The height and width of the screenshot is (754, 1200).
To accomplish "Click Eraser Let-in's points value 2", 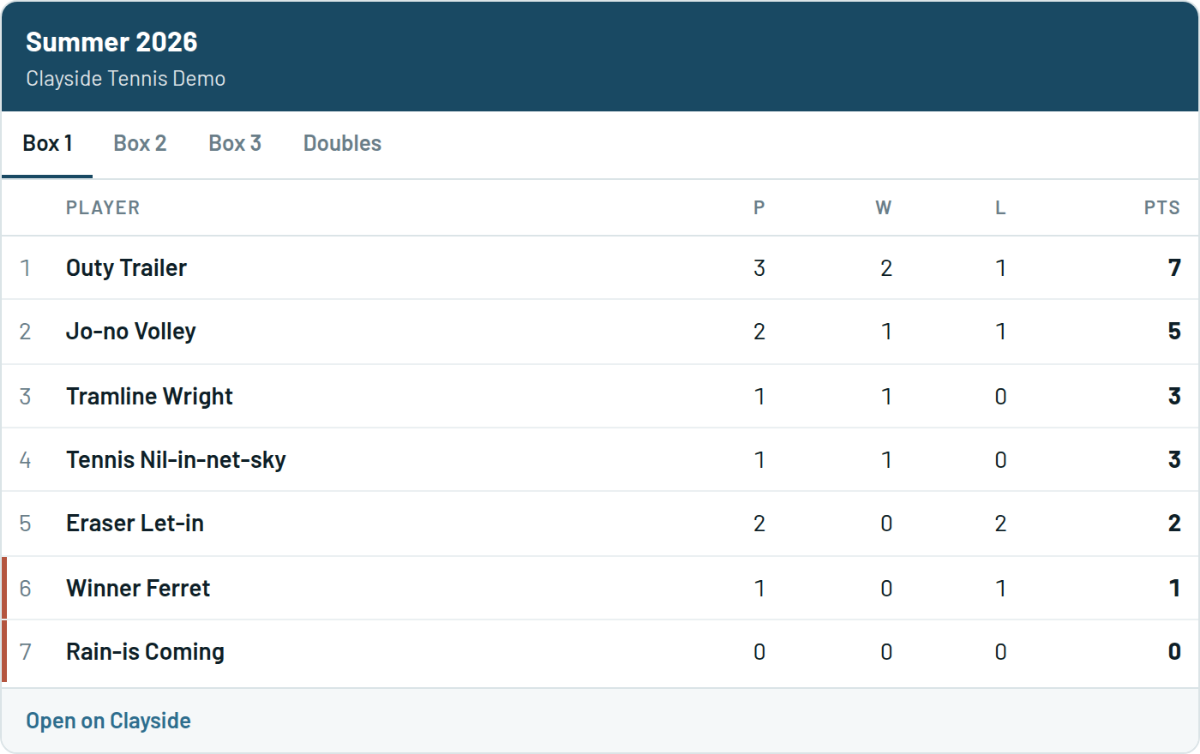I will tap(1174, 523).
